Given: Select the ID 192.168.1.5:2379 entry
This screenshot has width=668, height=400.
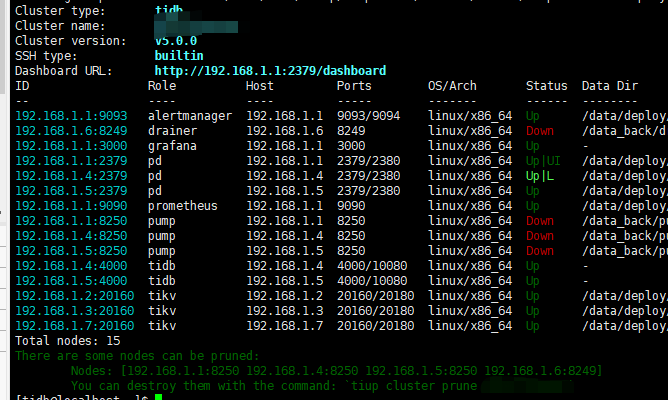Looking at the screenshot, I should [71, 191].
